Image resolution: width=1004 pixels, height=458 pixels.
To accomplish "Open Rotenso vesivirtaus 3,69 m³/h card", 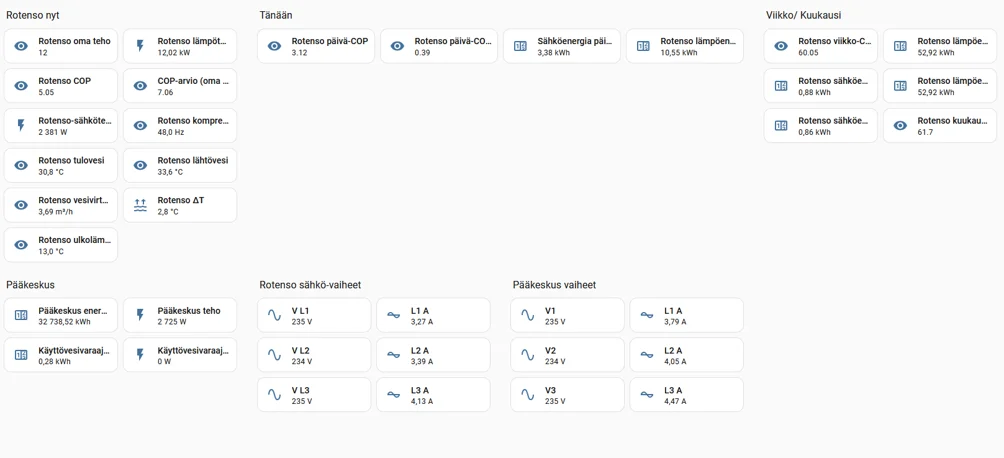I will (x=61, y=205).
